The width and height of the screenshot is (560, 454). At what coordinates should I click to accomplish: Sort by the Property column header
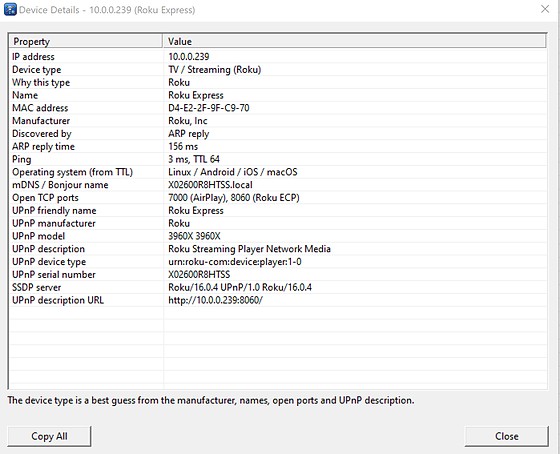[x=86, y=41]
